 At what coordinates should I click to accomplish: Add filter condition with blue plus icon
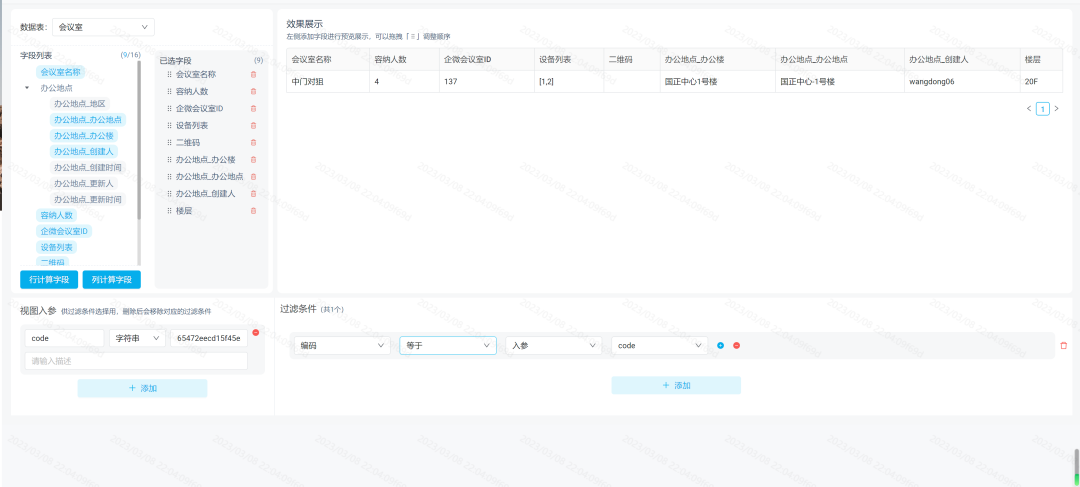(x=720, y=346)
